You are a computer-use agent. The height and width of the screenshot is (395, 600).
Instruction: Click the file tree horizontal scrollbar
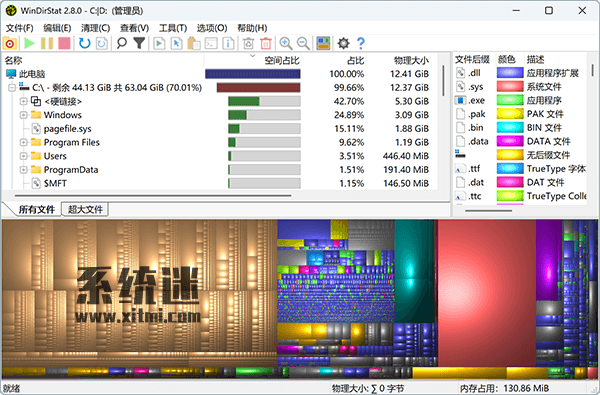pyautogui.click(x=153, y=196)
